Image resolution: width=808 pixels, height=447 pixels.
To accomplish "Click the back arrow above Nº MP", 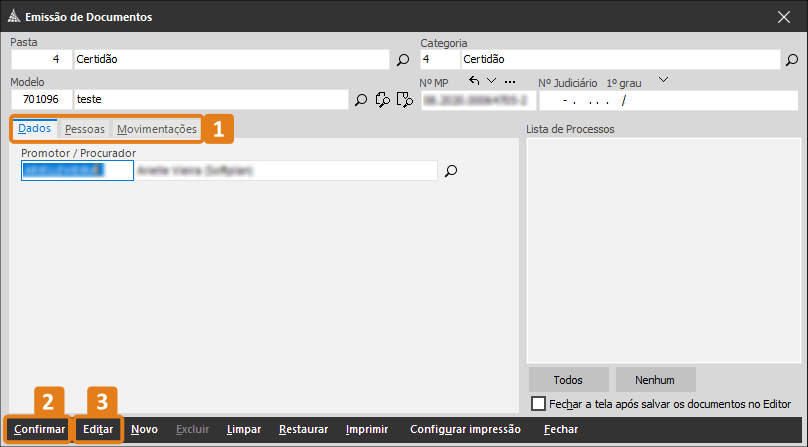I will [474, 81].
